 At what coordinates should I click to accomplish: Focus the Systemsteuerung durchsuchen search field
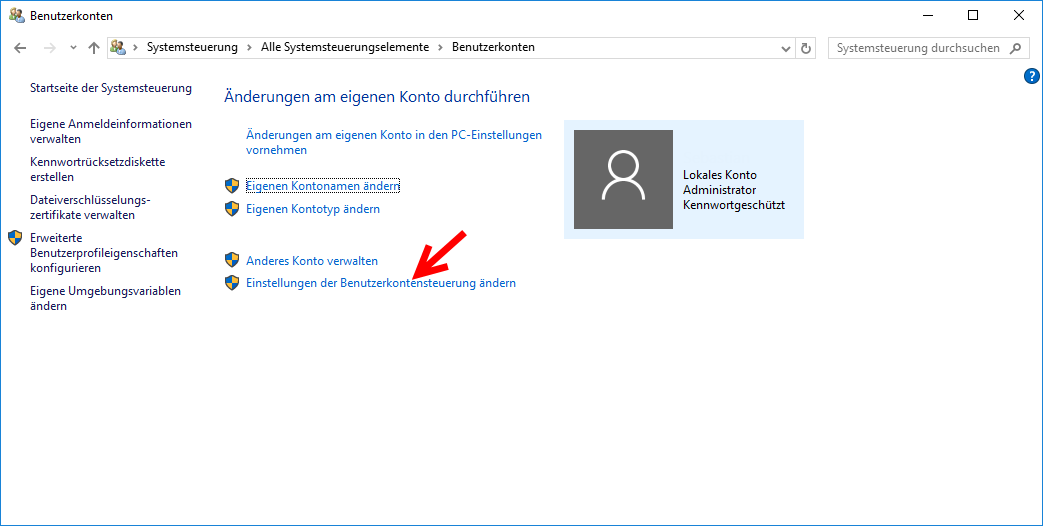[x=917, y=48]
